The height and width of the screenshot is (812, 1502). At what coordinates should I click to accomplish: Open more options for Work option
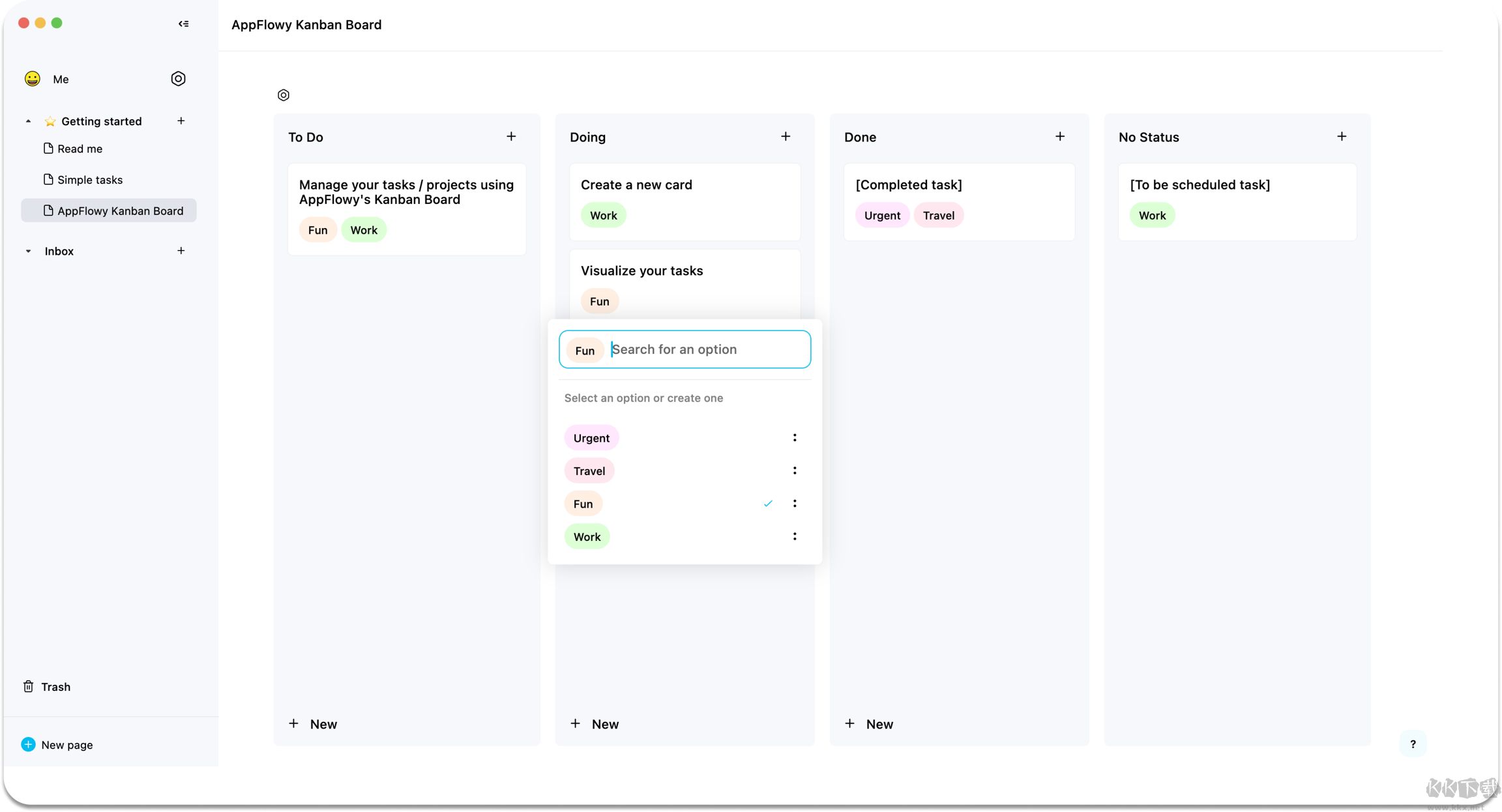795,536
